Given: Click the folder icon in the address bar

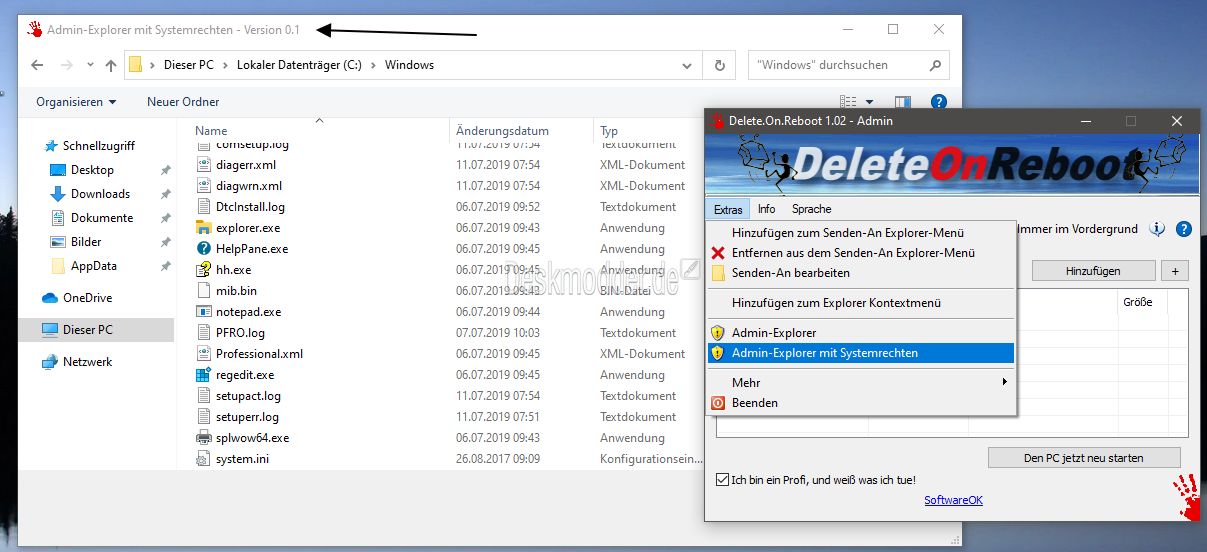Looking at the screenshot, I should 136,65.
